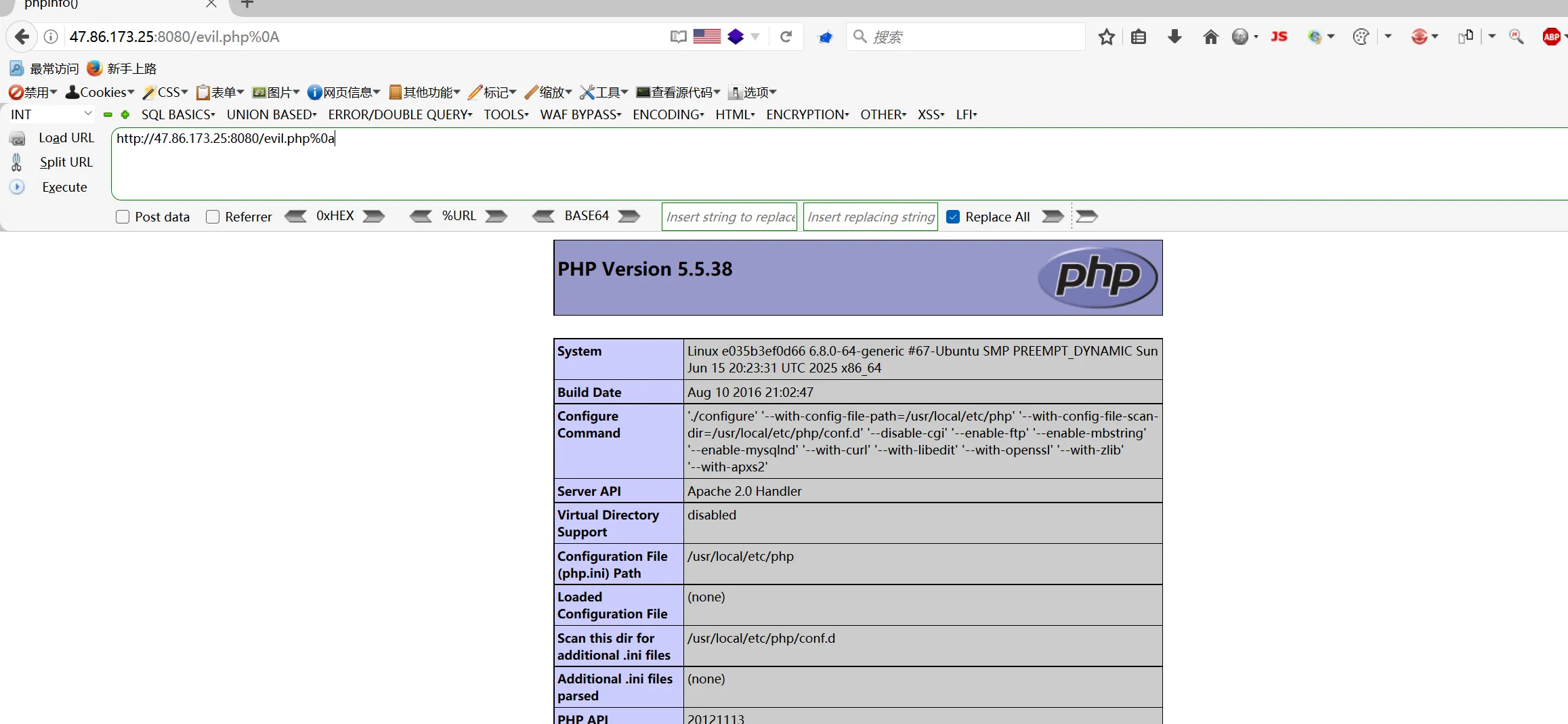The image size is (1568, 724).
Task: Open the XSS menu in HackBar
Action: (x=931, y=114)
